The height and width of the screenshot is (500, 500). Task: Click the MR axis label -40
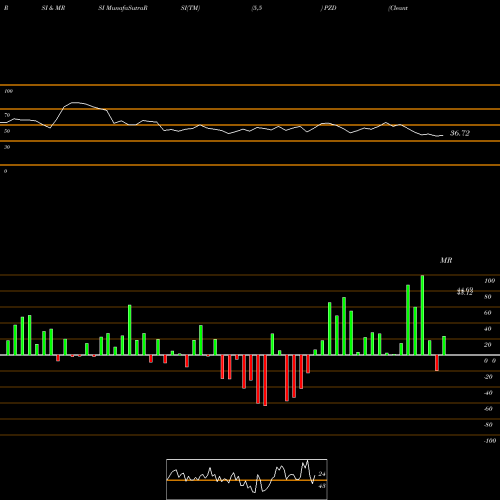pyautogui.click(x=488, y=393)
